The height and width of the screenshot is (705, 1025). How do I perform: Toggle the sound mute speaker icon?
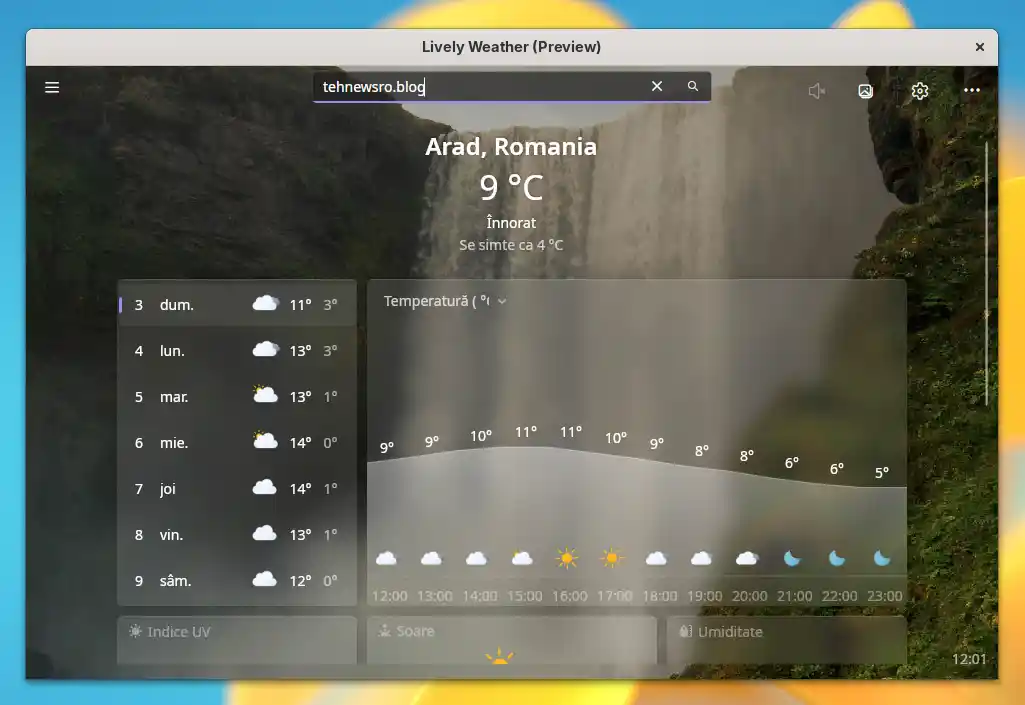[x=817, y=91]
